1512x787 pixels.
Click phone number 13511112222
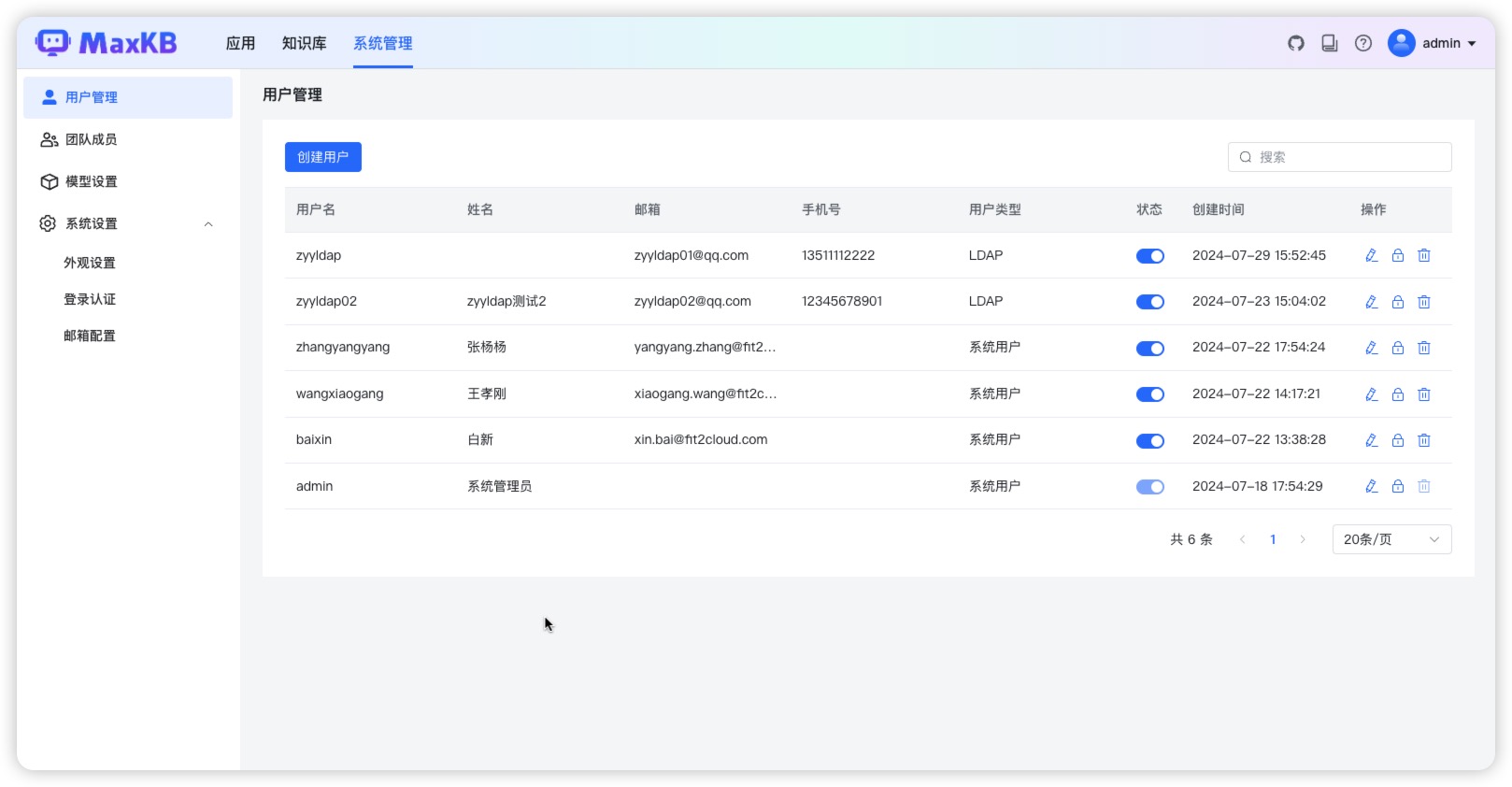838,255
